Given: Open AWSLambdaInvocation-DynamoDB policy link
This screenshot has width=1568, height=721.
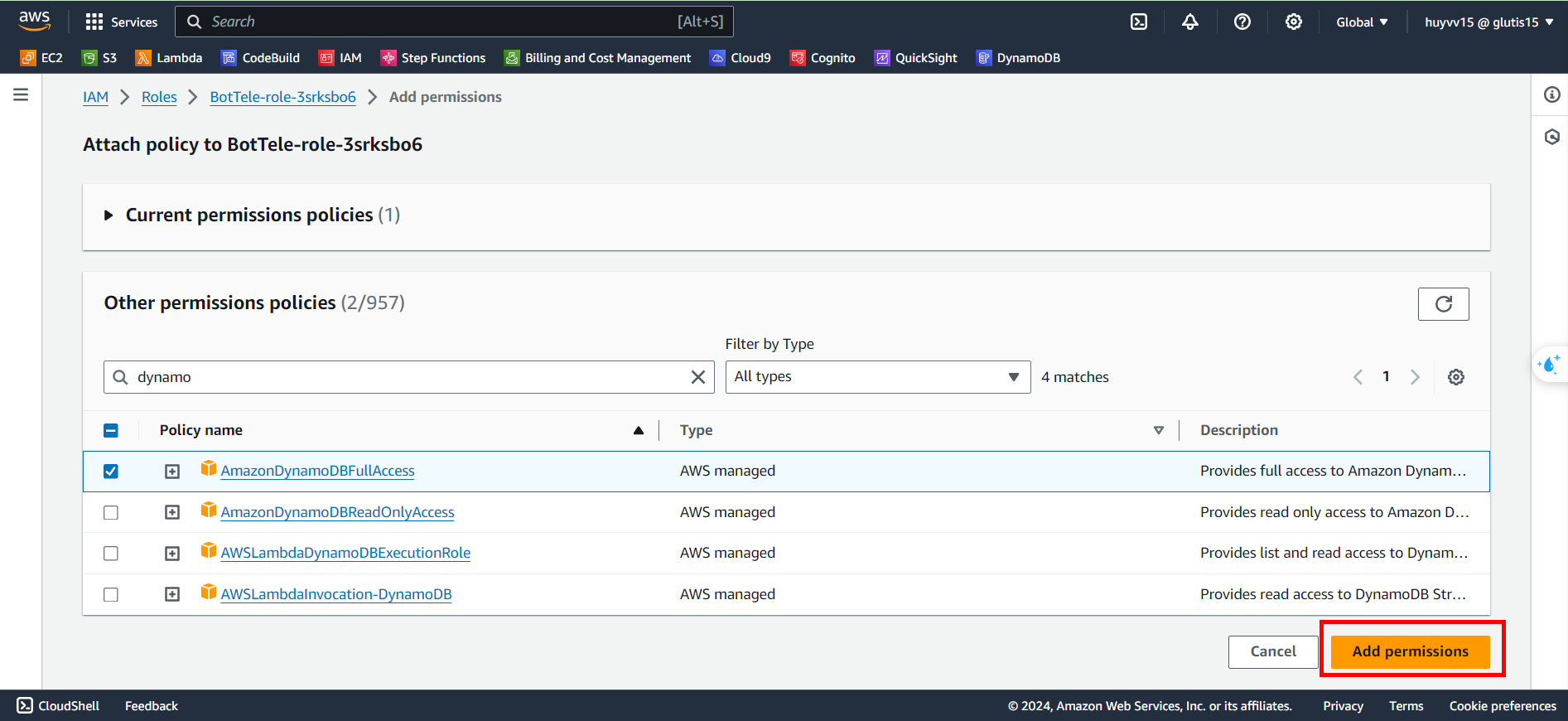Looking at the screenshot, I should (x=335, y=594).
